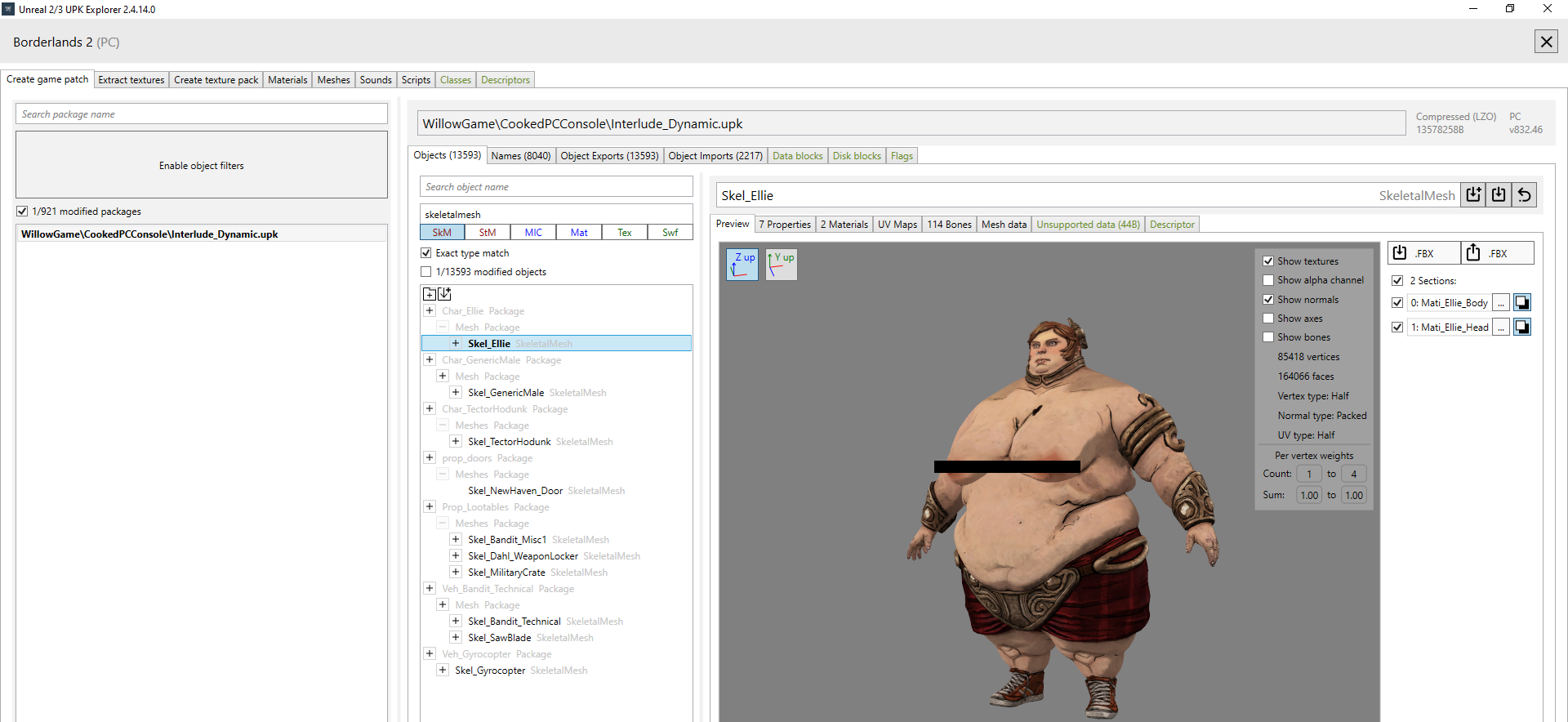This screenshot has width=1568, height=722.
Task: Expand the Skel_GenericMale tree node
Action: pos(456,393)
